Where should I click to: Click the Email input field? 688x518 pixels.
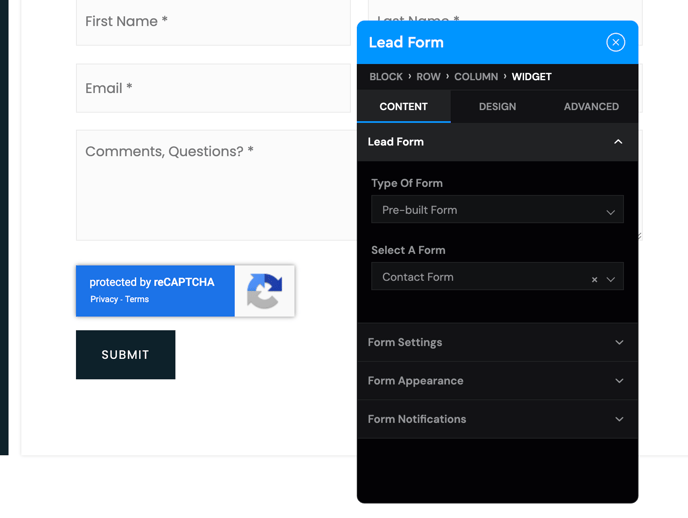[213, 88]
